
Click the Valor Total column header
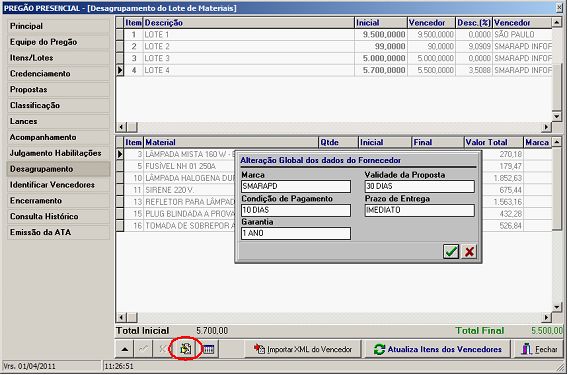pyautogui.click(x=493, y=142)
